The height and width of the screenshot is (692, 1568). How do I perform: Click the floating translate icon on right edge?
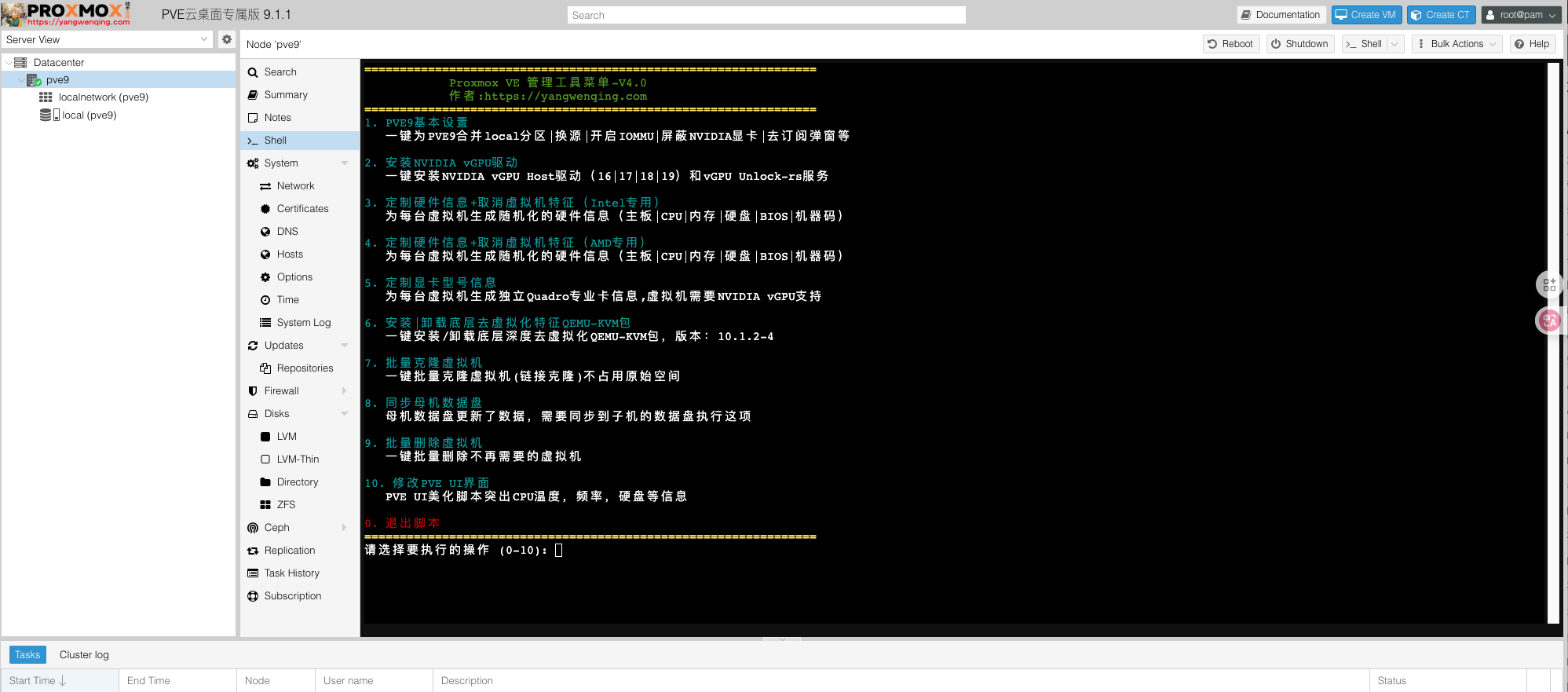(x=1549, y=320)
